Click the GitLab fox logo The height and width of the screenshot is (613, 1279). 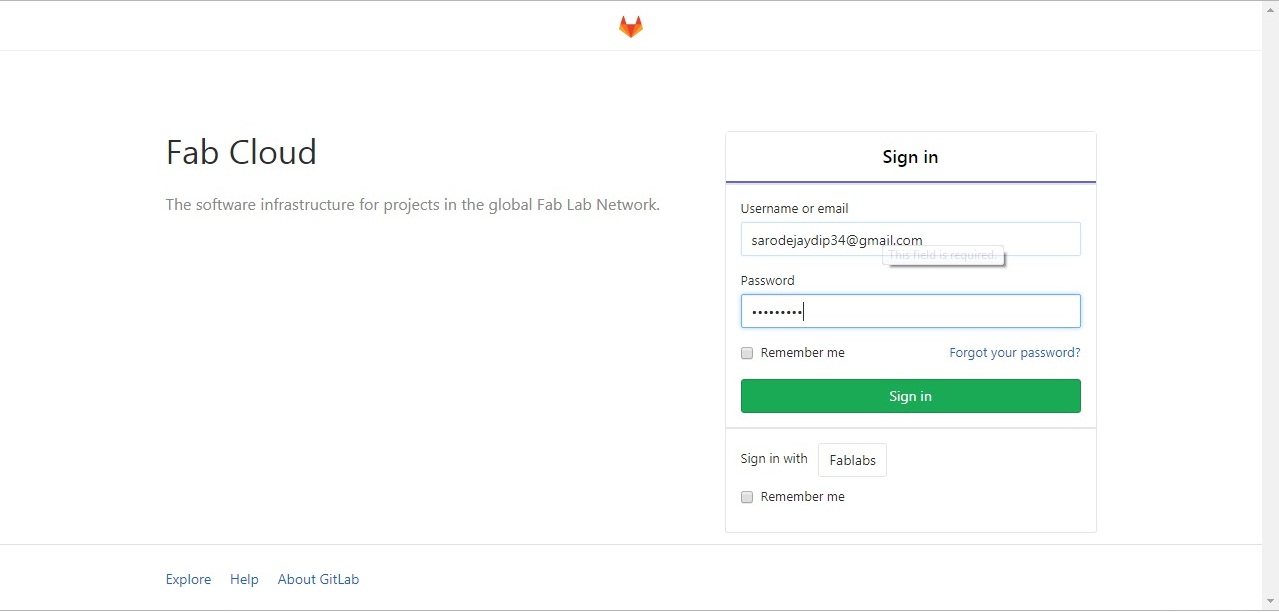point(630,27)
